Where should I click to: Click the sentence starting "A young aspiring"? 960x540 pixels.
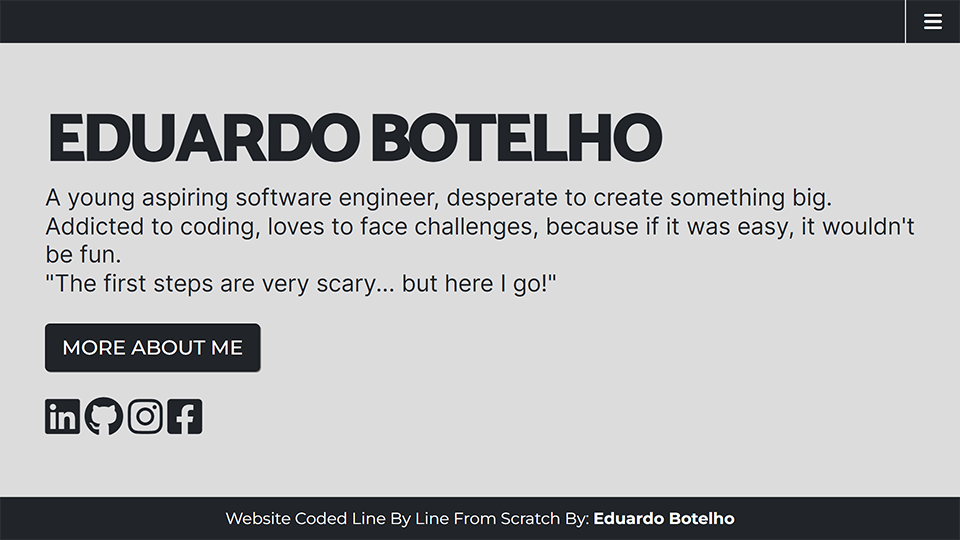pyautogui.click(x=438, y=197)
